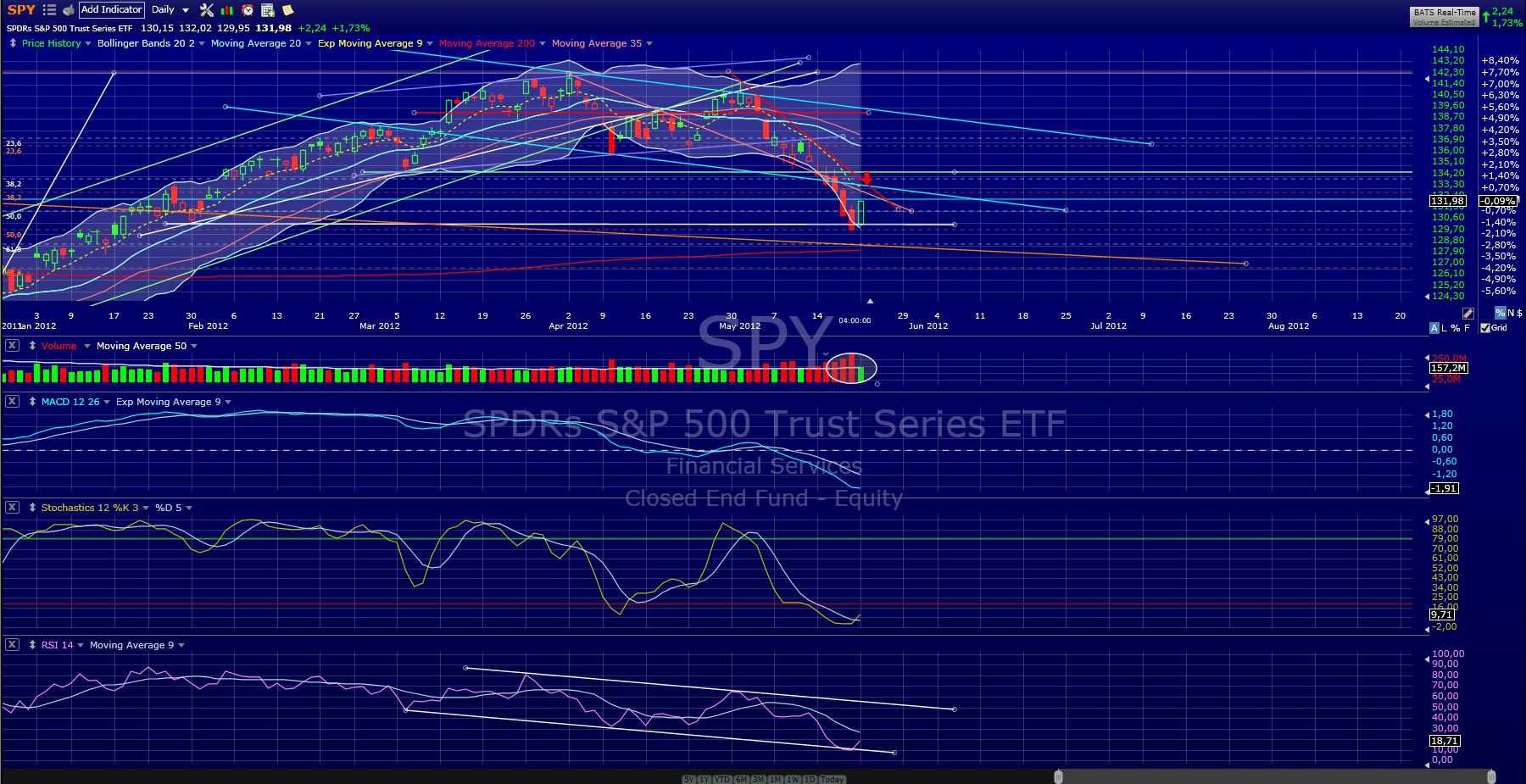Set chart range to 1D
The width and height of the screenshot is (1526, 784).
810,780
